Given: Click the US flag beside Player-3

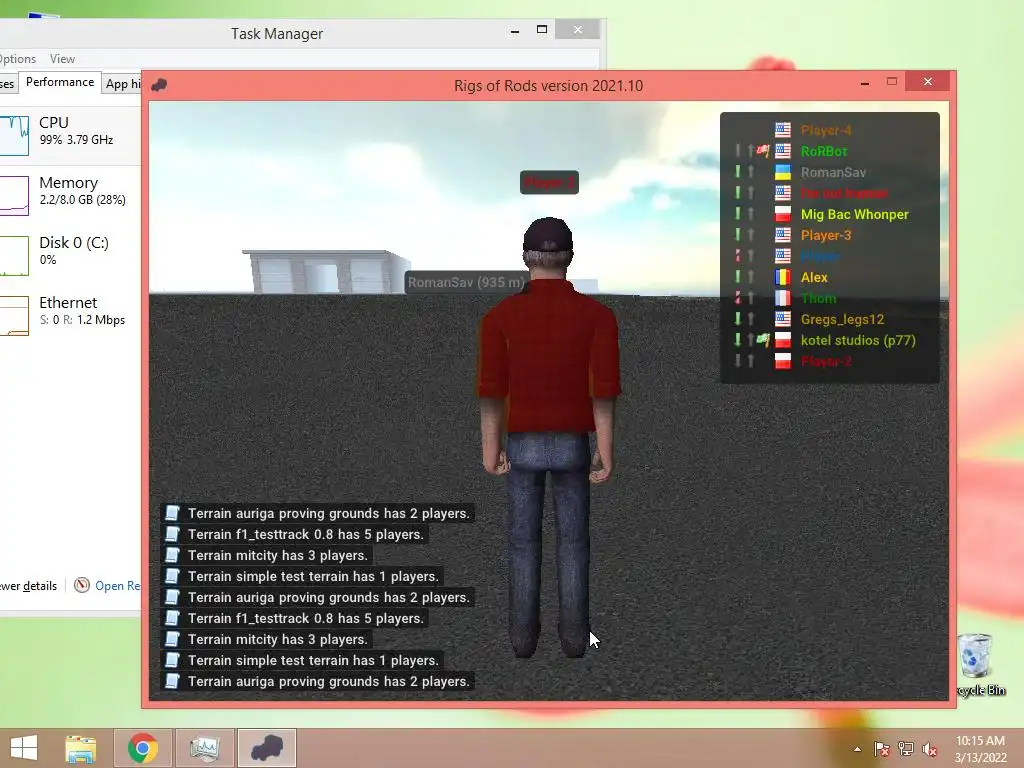Looking at the screenshot, I should pos(782,235).
